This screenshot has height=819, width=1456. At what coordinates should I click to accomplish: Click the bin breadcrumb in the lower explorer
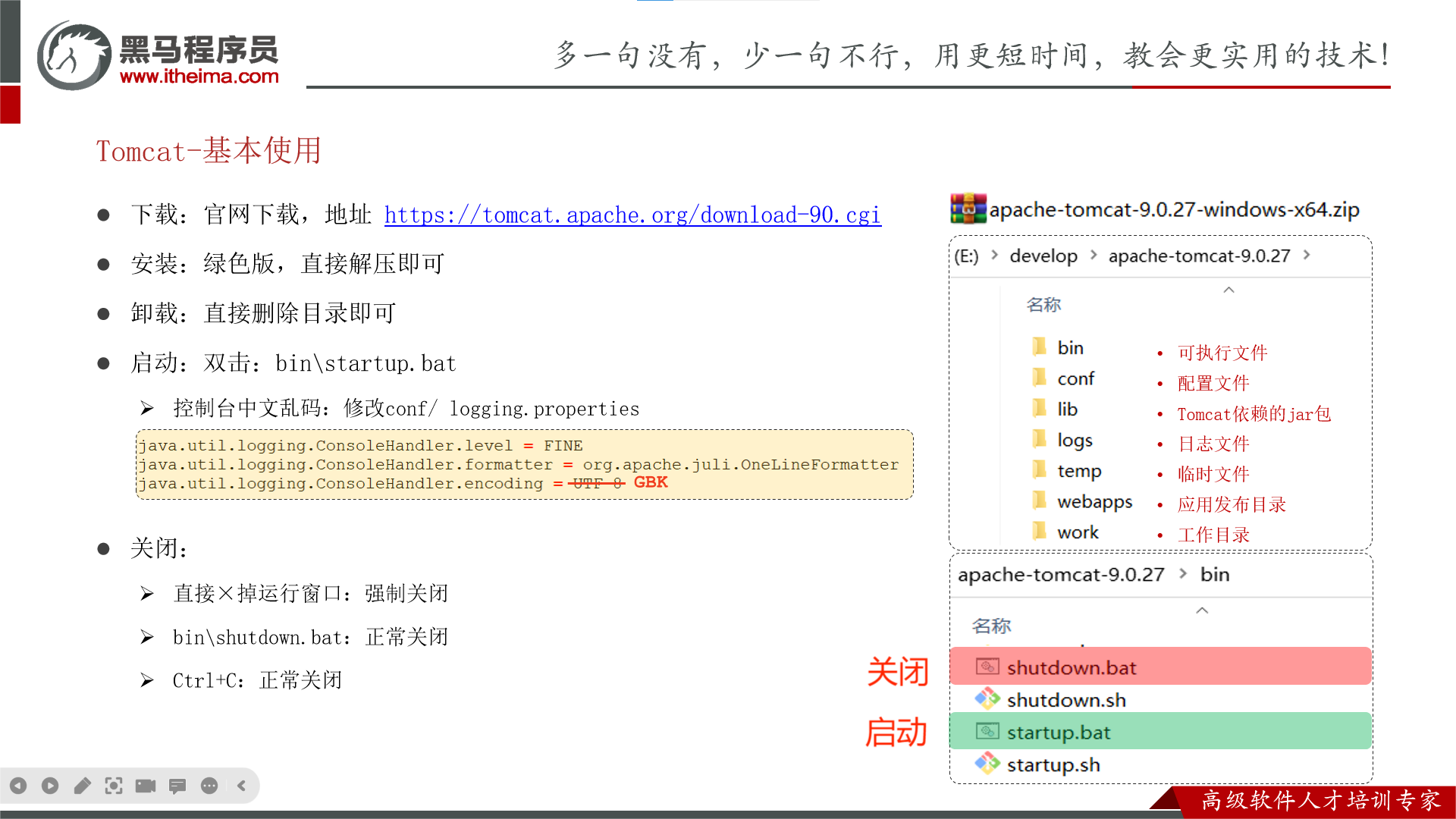pyautogui.click(x=1215, y=575)
